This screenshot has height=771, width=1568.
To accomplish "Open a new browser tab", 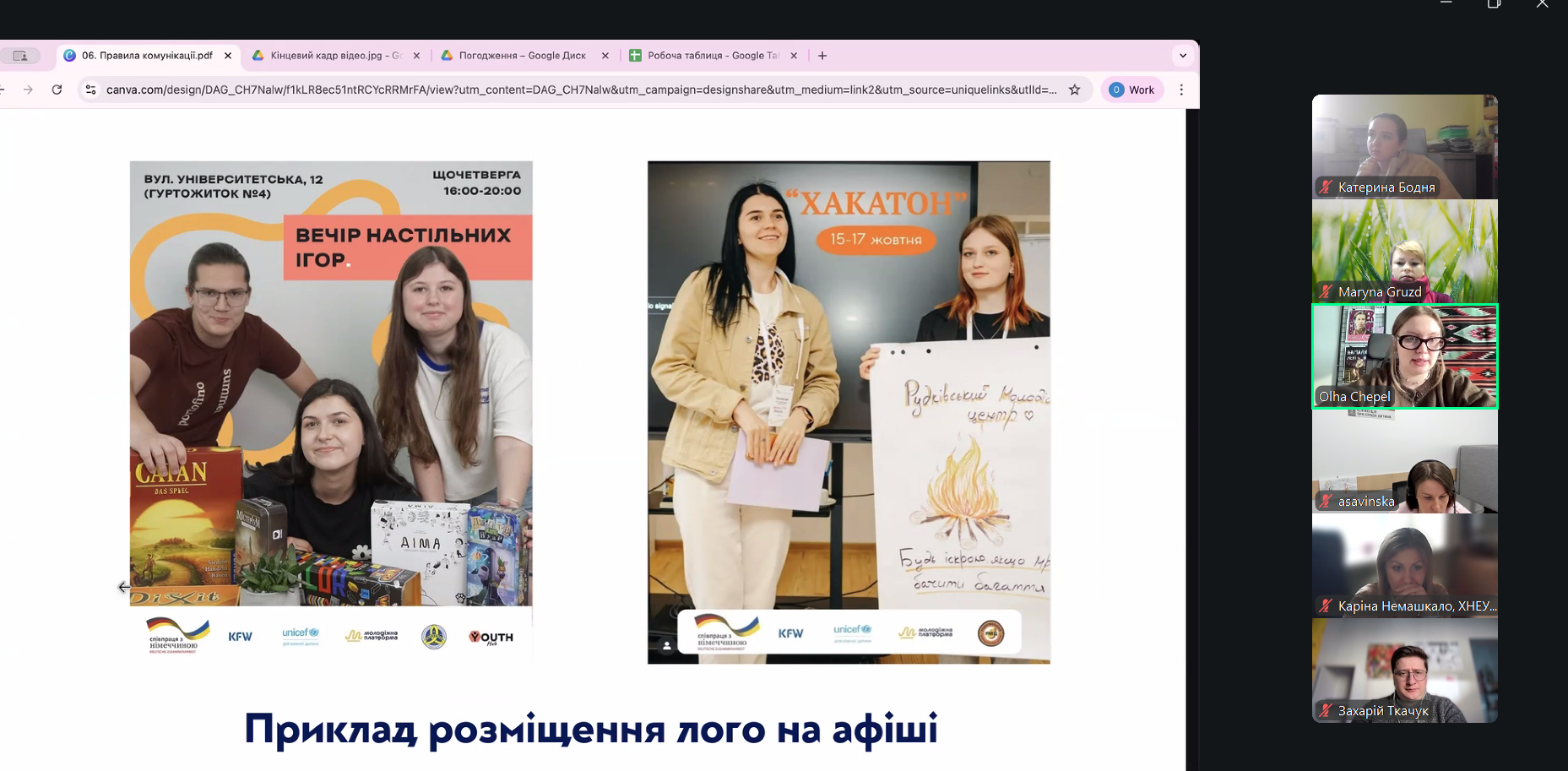I will pyautogui.click(x=822, y=56).
